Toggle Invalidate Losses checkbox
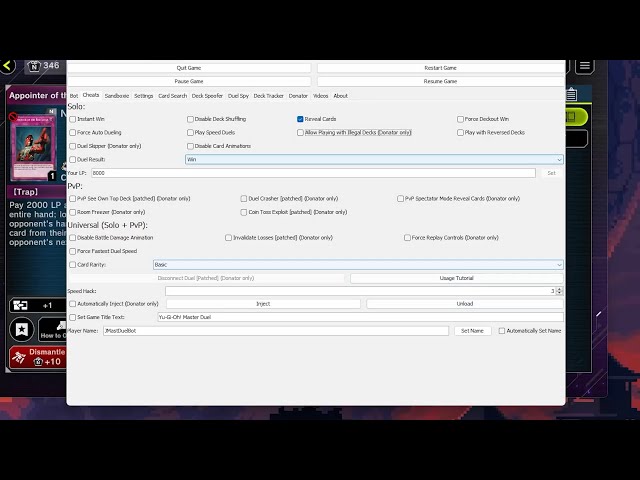Viewport: 640px width, 480px height. (229, 238)
